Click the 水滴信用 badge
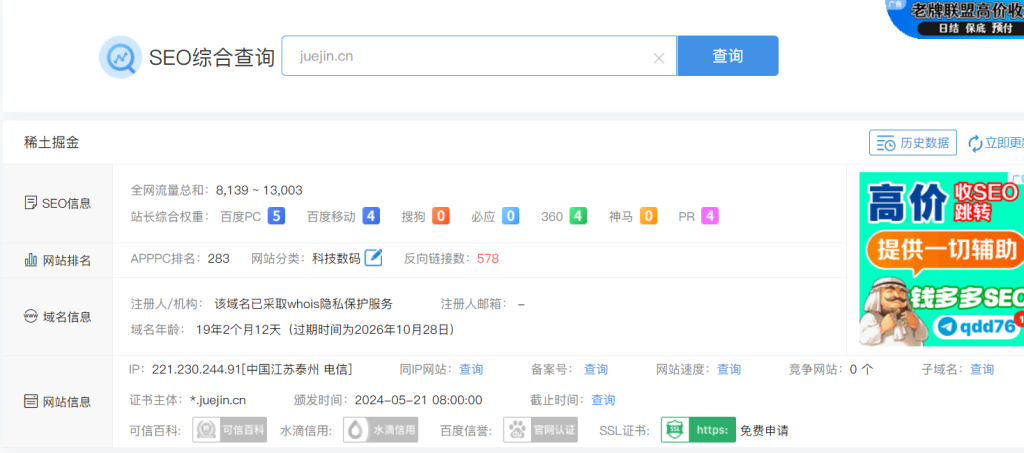1024x453 pixels. 381,430
